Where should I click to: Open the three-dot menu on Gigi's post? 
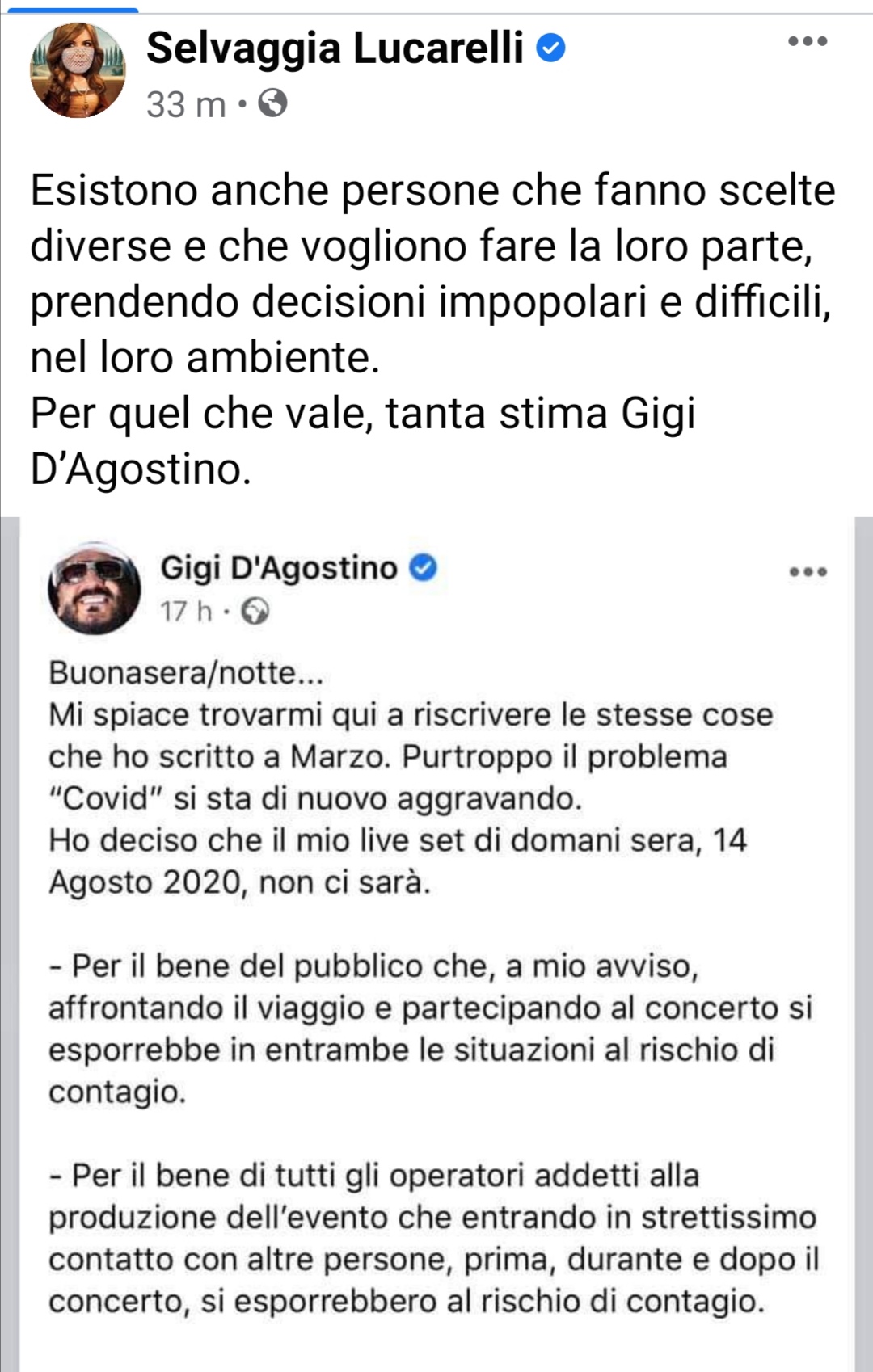pyautogui.click(x=808, y=572)
